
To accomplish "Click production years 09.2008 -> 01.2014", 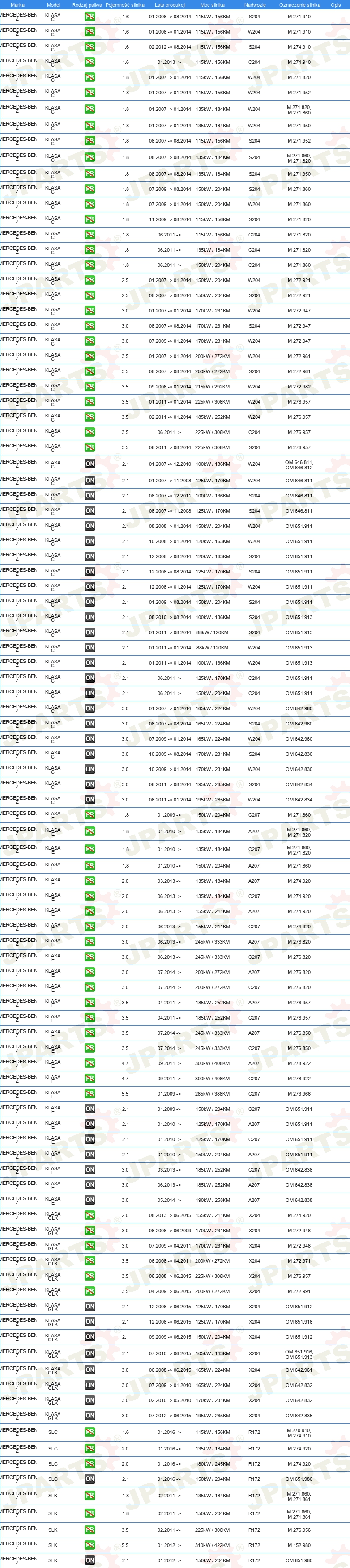I will (x=170, y=387).
